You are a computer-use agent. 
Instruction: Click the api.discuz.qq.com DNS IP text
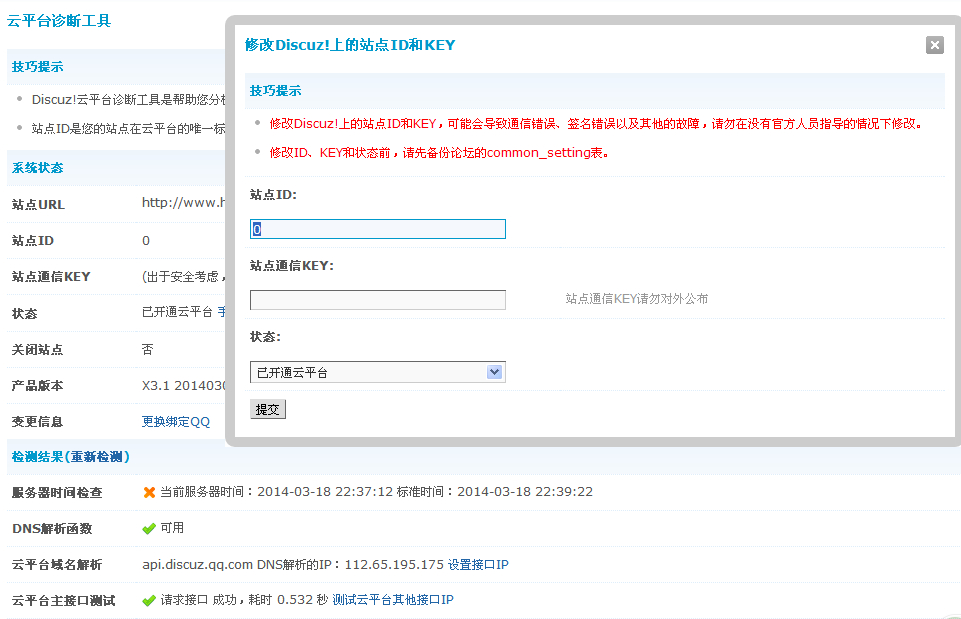(x=293, y=564)
